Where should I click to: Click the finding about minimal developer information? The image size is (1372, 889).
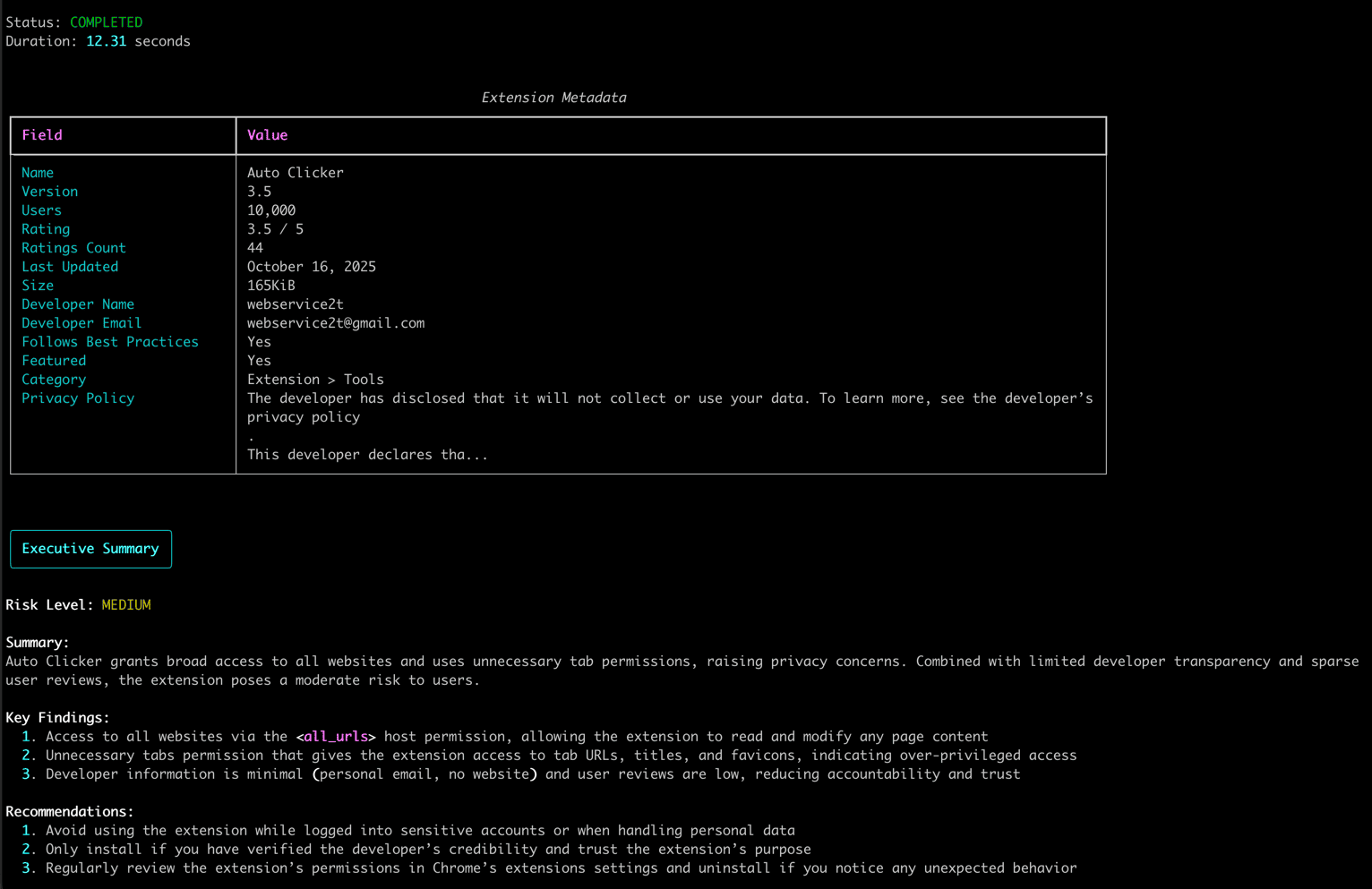click(533, 774)
